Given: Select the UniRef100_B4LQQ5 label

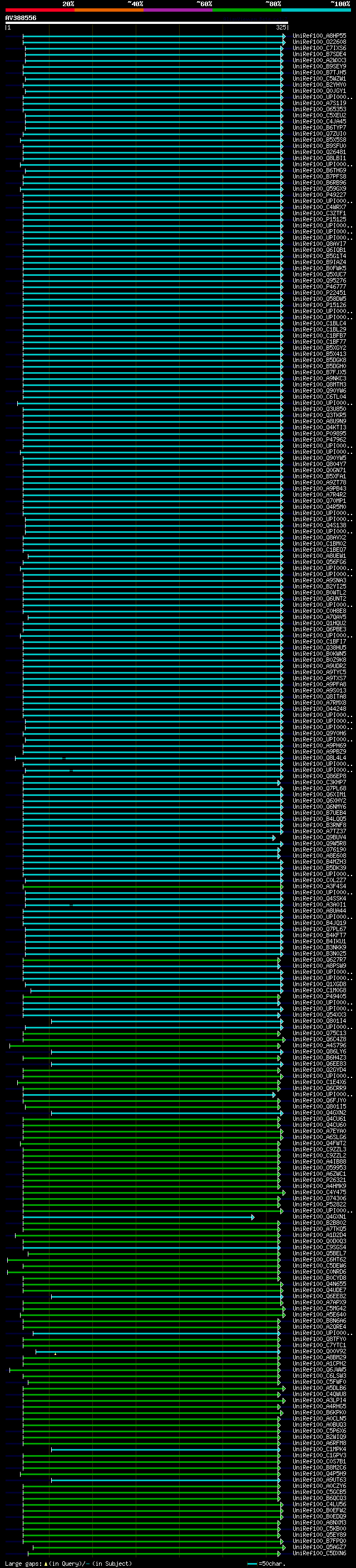Looking at the screenshot, I should pyautogui.click(x=319, y=819).
